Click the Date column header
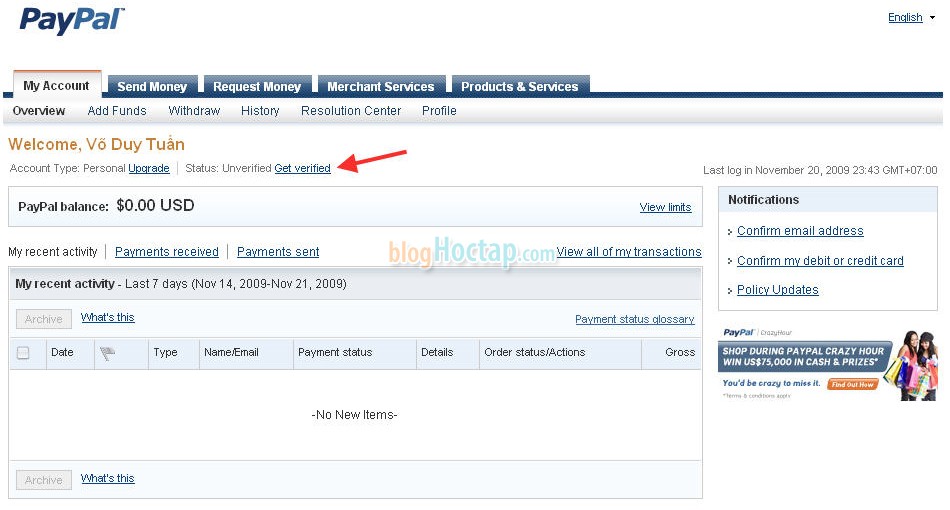The width and height of the screenshot is (950, 510). click(62, 352)
